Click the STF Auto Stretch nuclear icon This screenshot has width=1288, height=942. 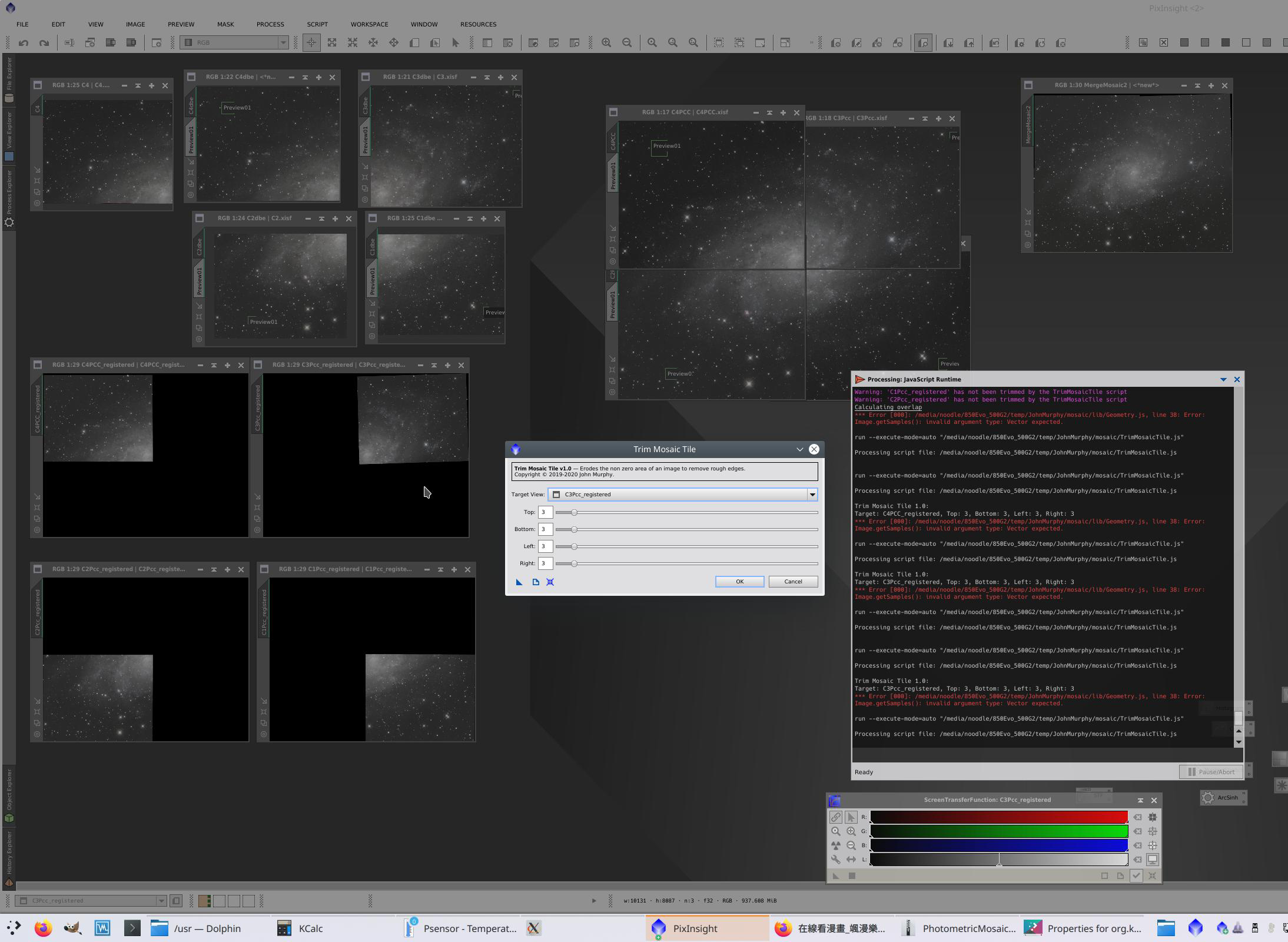(x=836, y=845)
